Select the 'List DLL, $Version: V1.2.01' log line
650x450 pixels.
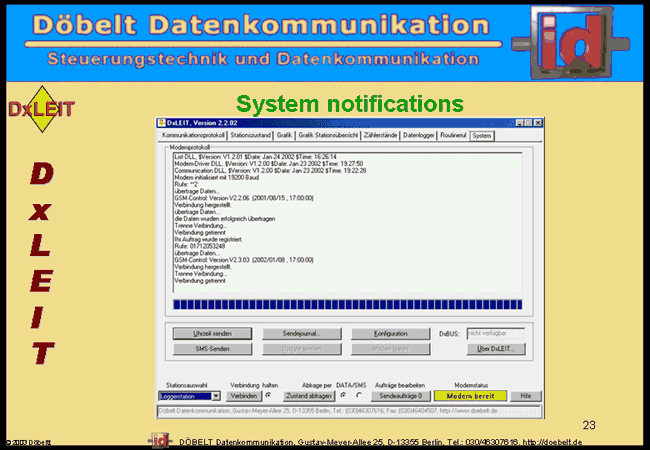coord(255,157)
